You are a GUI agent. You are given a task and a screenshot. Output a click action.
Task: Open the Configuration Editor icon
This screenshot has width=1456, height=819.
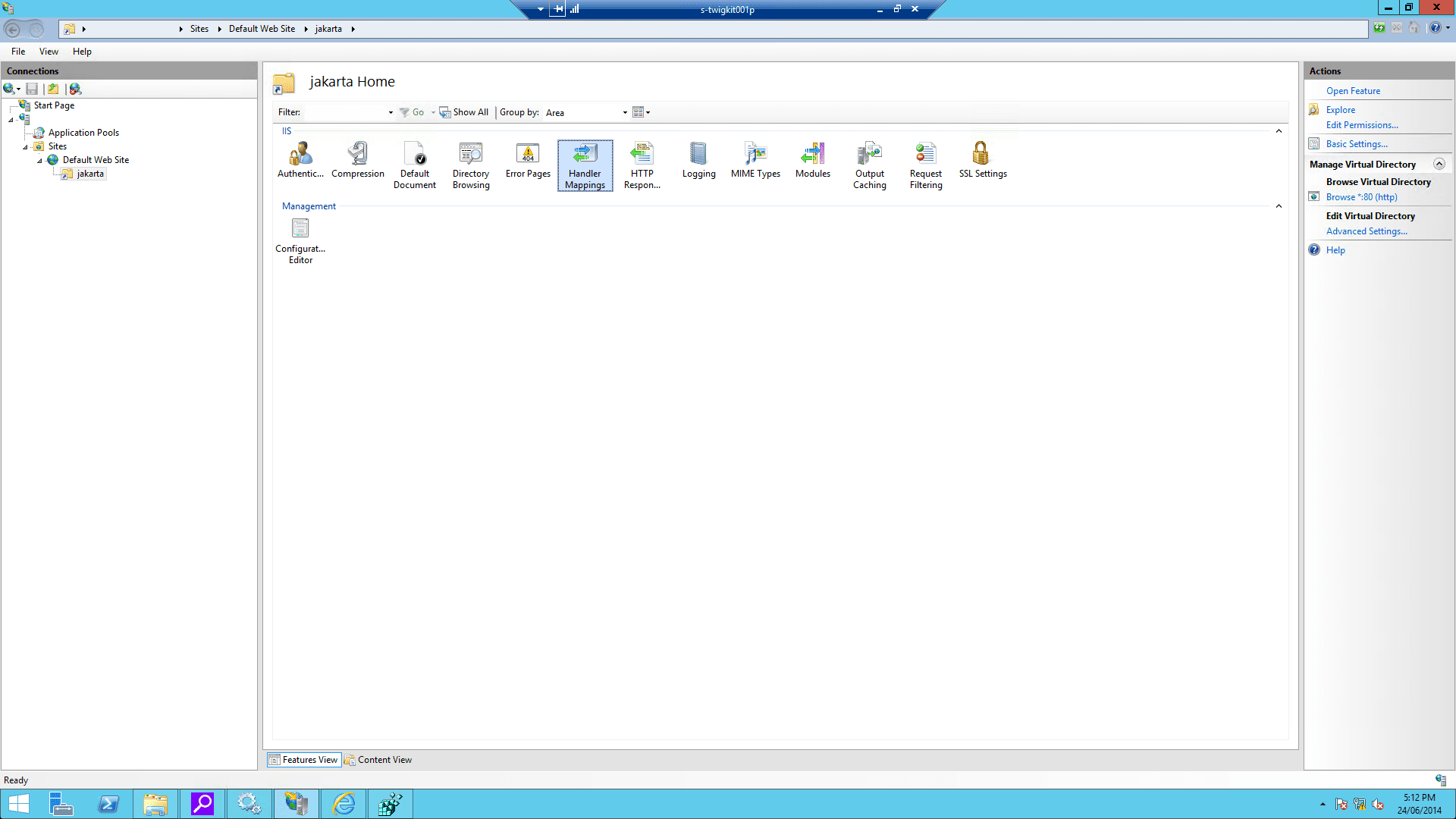coord(300,239)
